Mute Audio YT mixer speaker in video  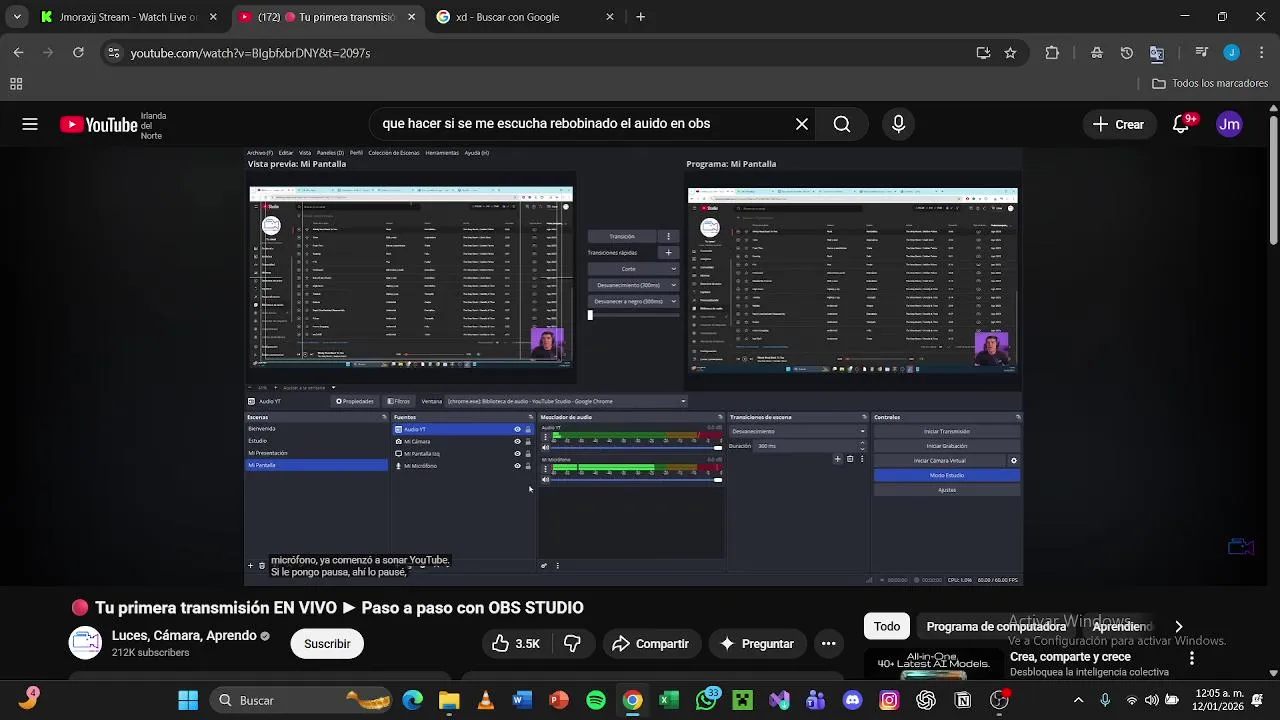pyautogui.click(x=545, y=448)
